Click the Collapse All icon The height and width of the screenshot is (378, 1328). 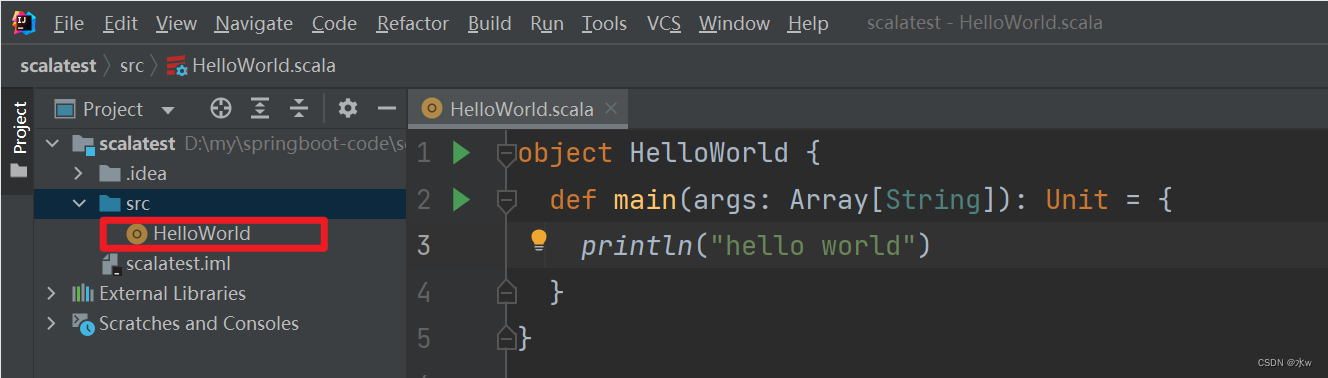299,109
